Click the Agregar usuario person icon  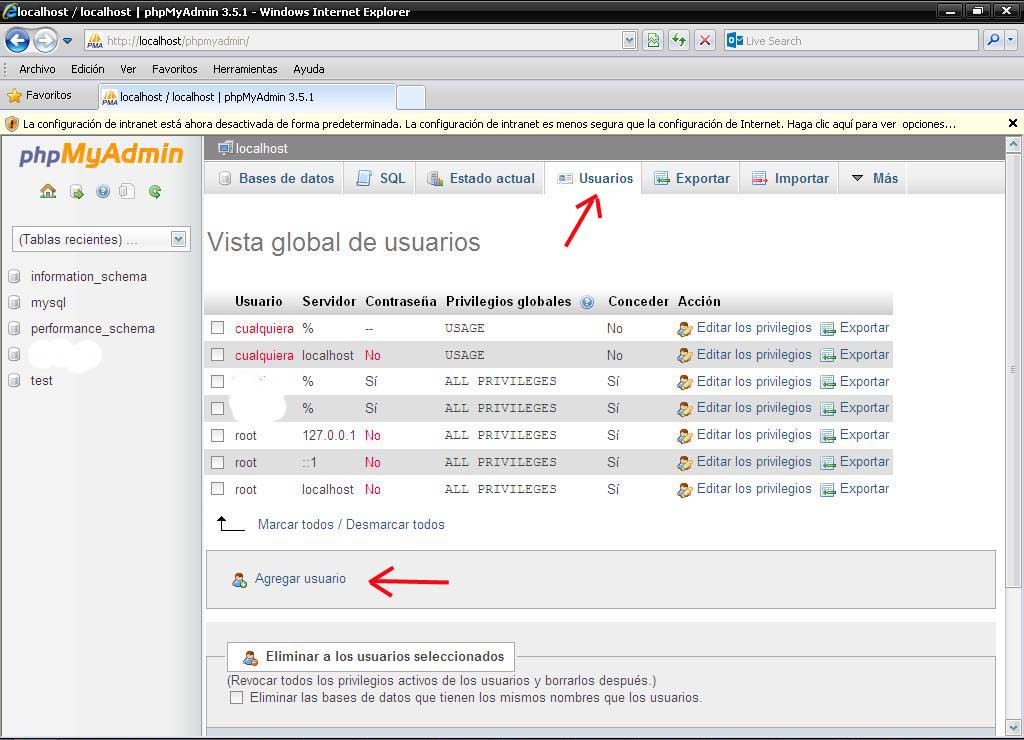click(239, 579)
